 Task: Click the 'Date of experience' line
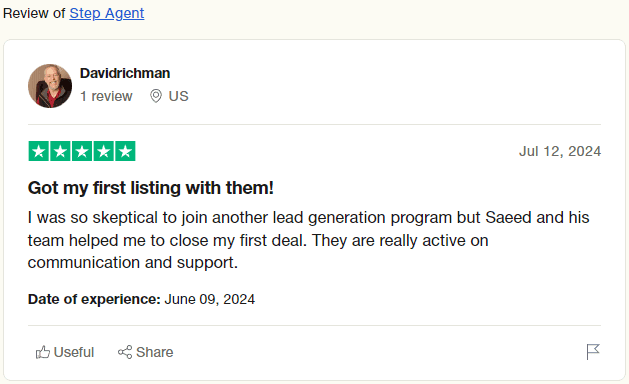tap(141, 299)
